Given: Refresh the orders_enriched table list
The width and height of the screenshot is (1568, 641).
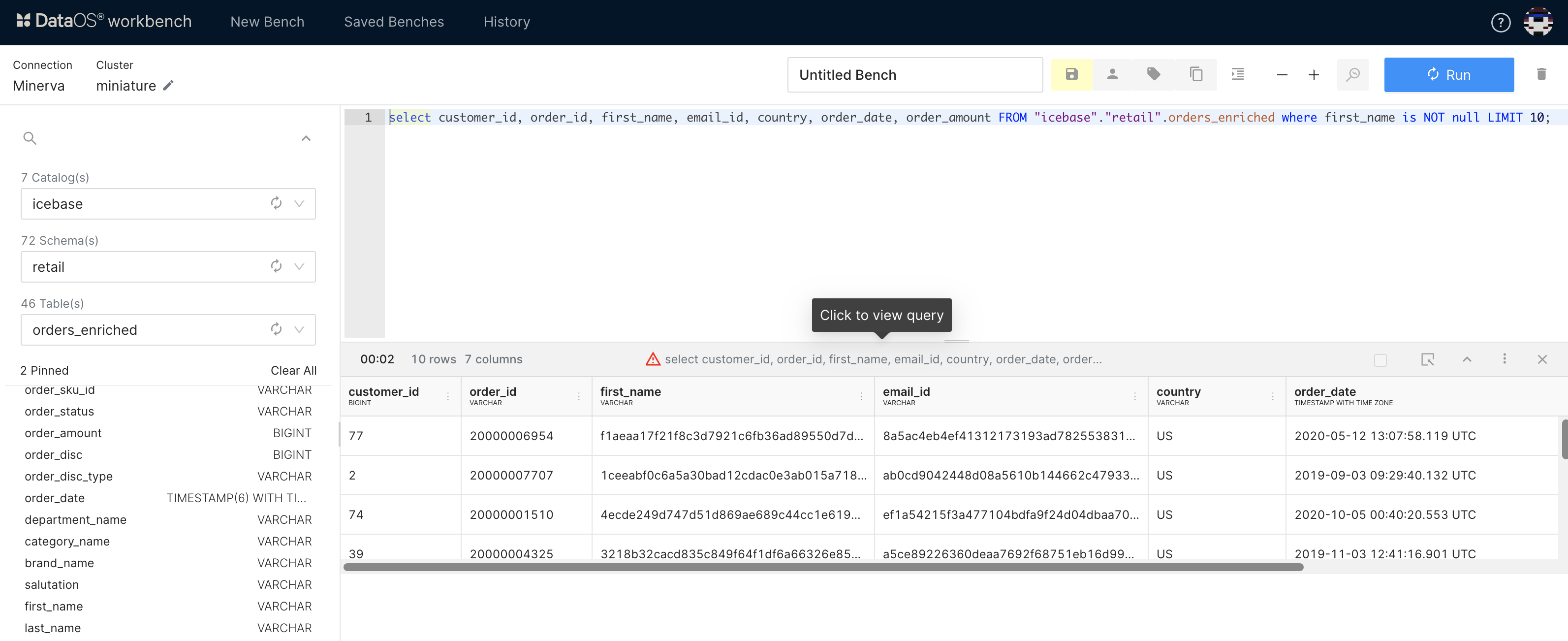Looking at the screenshot, I should (277, 329).
